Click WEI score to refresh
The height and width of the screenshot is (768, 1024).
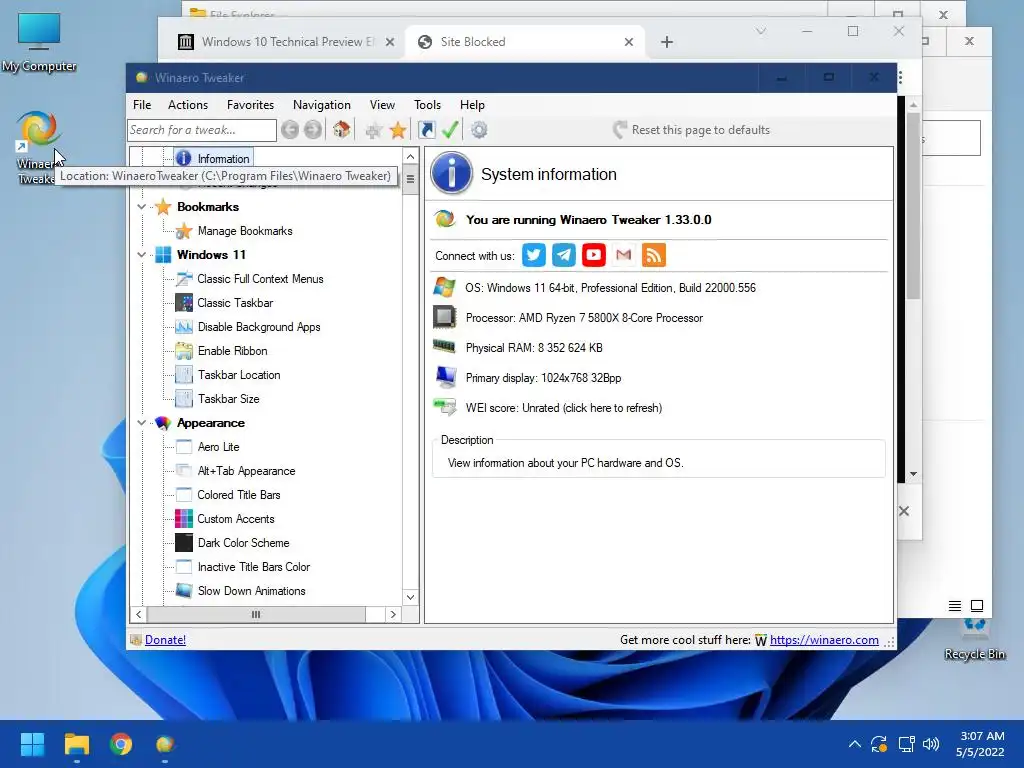coord(564,408)
